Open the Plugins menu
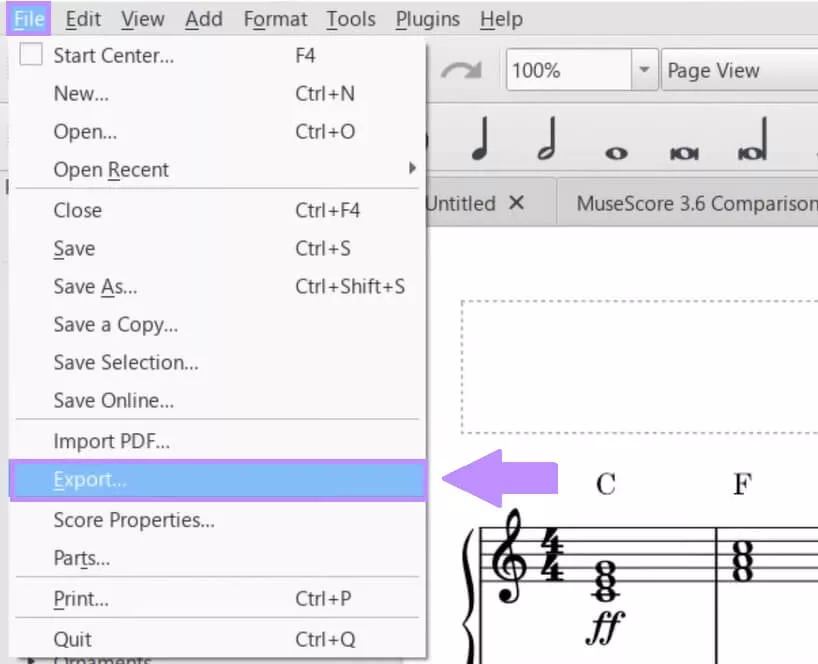 coord(427,18)
